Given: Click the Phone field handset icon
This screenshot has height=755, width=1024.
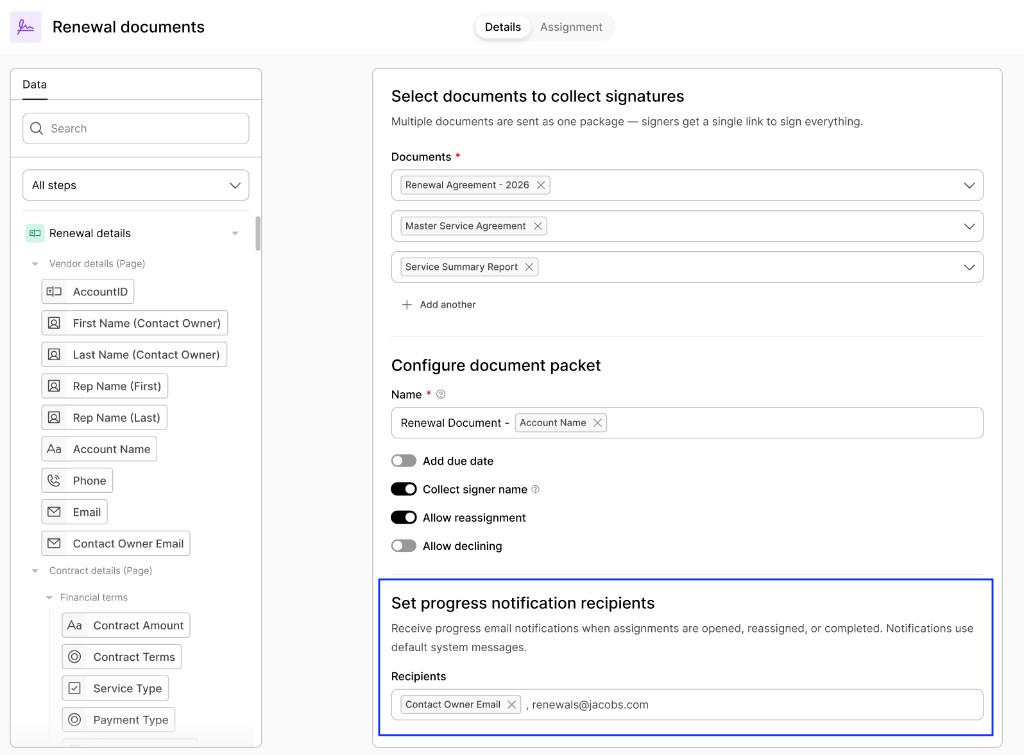Looking at the screenshot, I should click(x=54, y=481).
